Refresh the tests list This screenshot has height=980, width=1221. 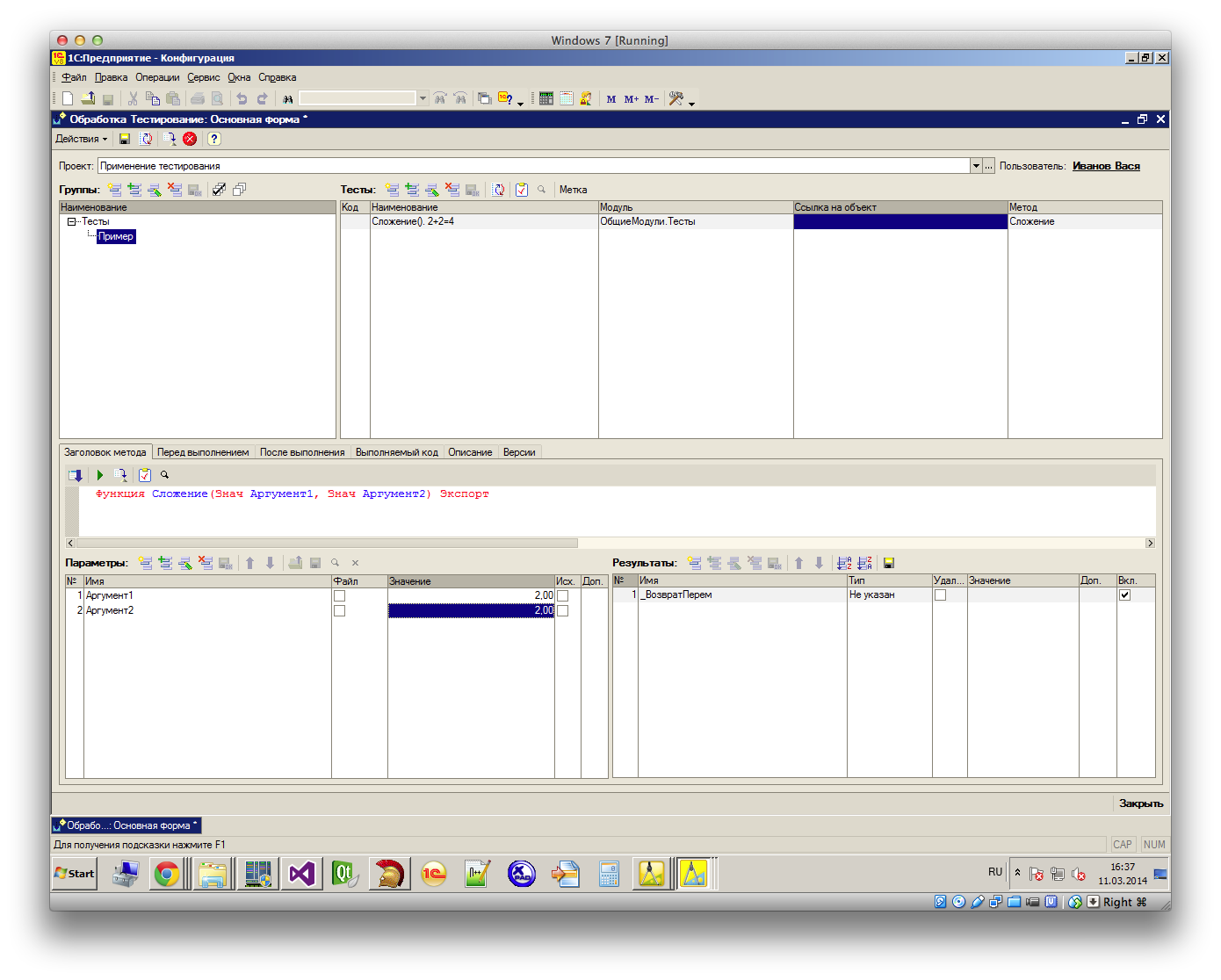[x=498, y=190]
